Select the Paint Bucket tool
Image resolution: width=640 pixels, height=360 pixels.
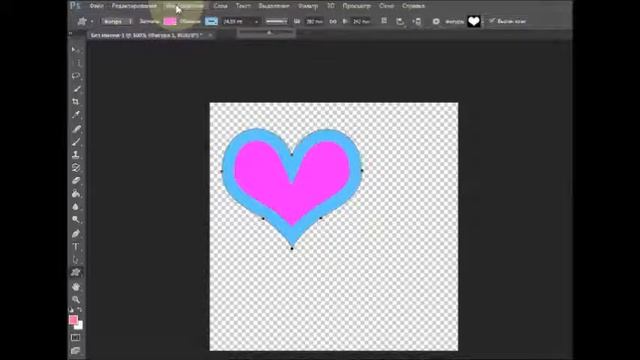point(76,194)
